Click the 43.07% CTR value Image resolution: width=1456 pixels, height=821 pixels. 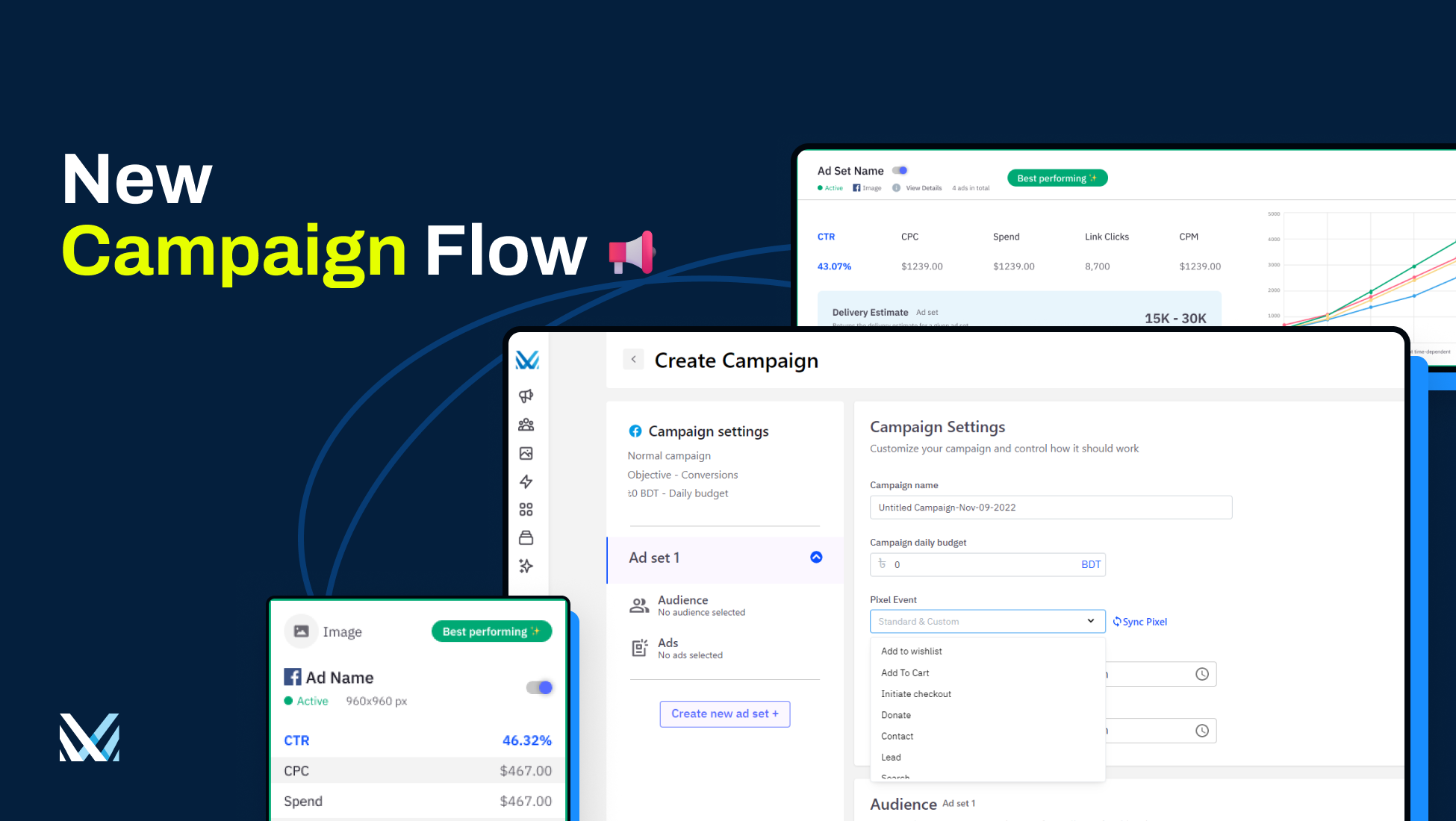click(x=834, y=266)
